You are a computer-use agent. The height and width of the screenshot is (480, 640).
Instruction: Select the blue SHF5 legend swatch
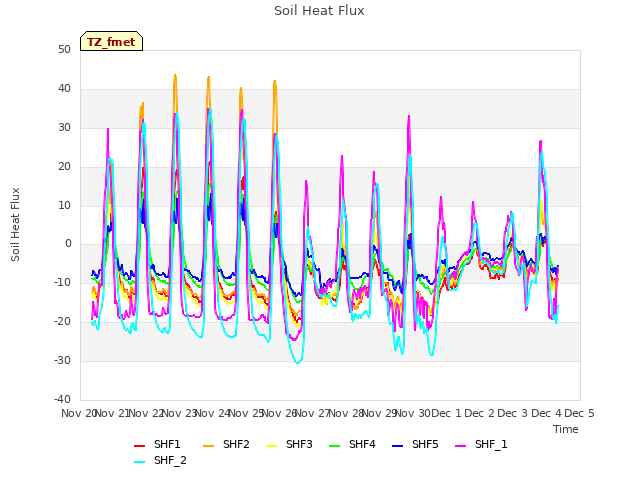397,446
